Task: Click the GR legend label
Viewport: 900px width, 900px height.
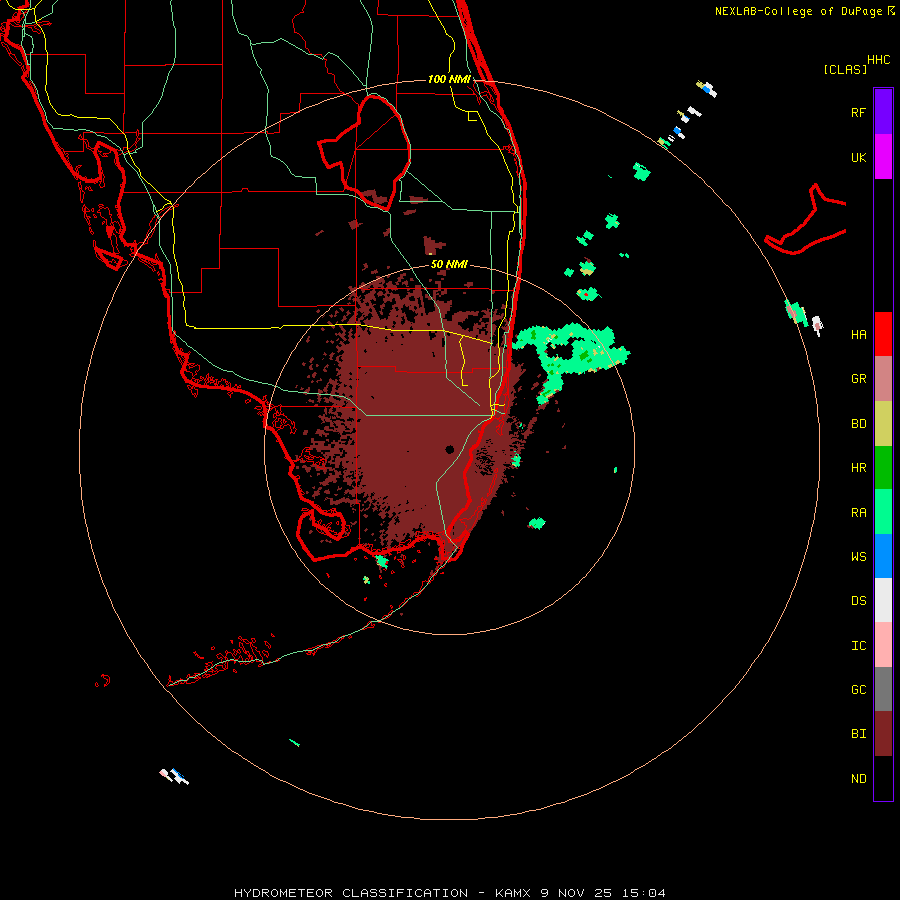Action: tap(858, 378)
